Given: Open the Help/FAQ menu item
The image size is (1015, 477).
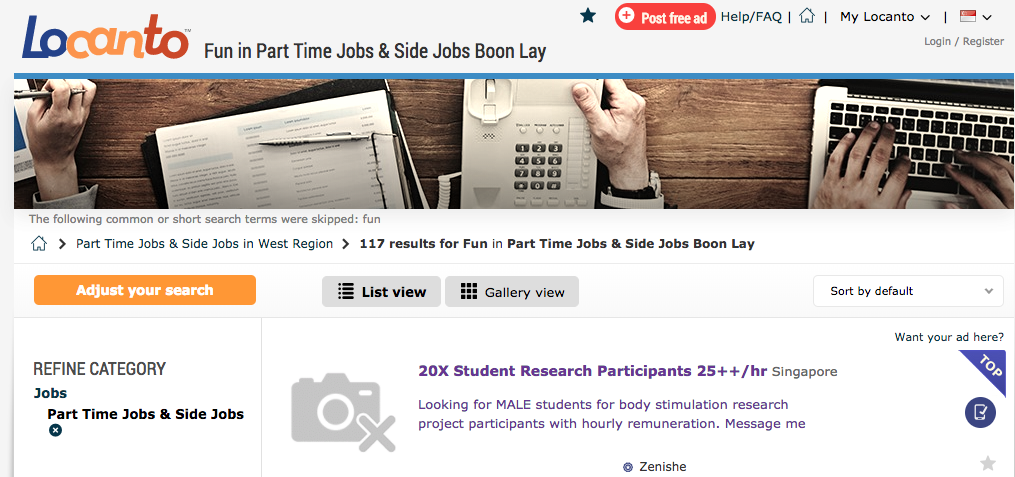Looking at the screenshot, I should [x=751, y=17].
